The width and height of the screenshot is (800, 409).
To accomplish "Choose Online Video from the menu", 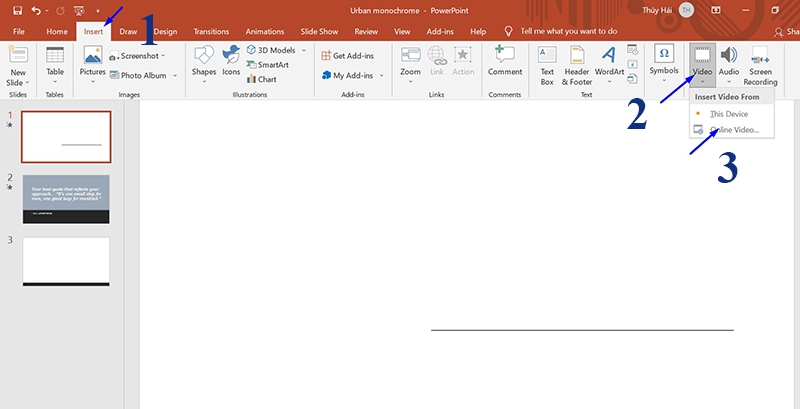I will tap(732, 130).
